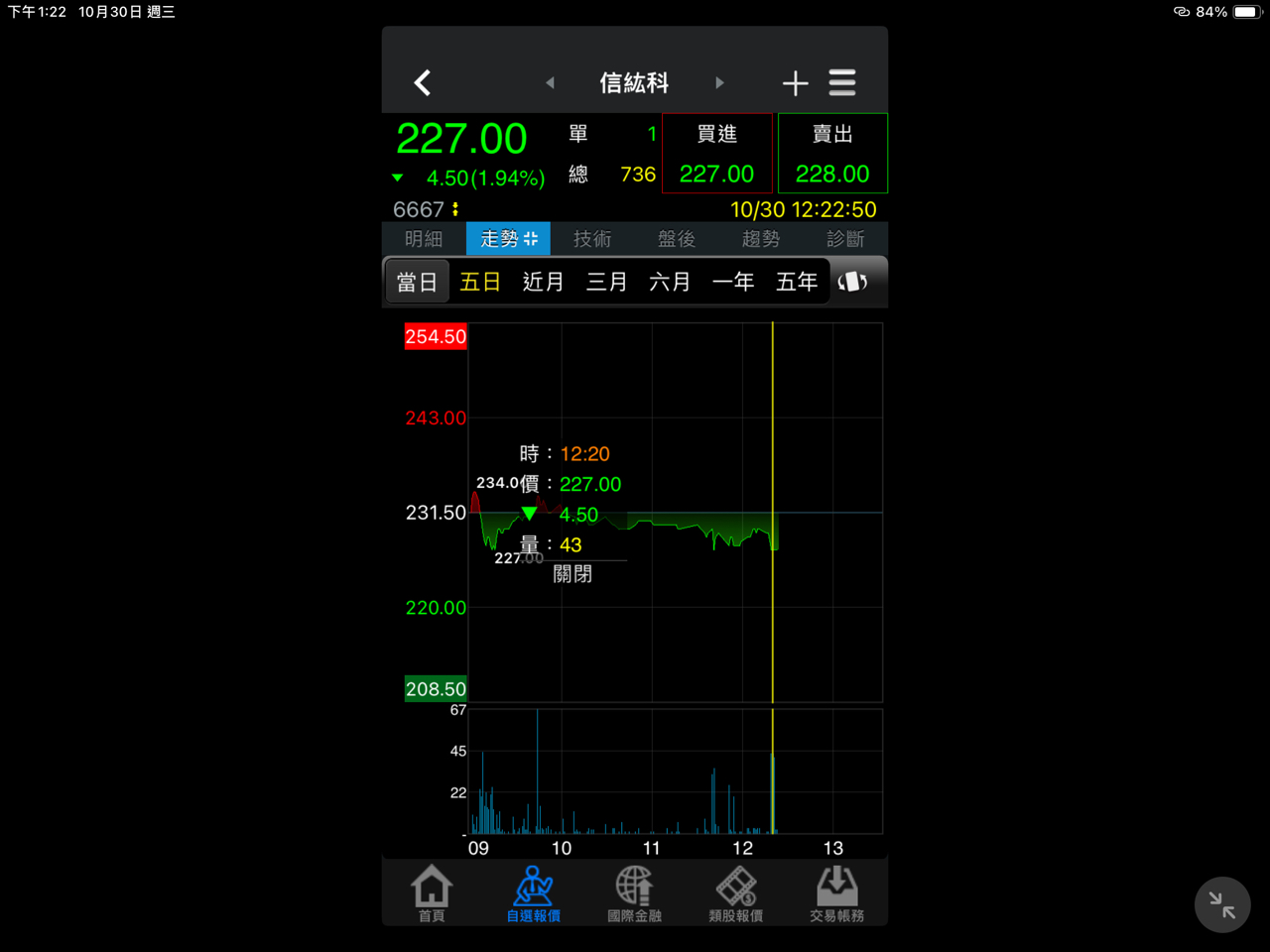Switch to previous stock using the left triangle
Screen dimensions: 1270x952
point(550,83)
